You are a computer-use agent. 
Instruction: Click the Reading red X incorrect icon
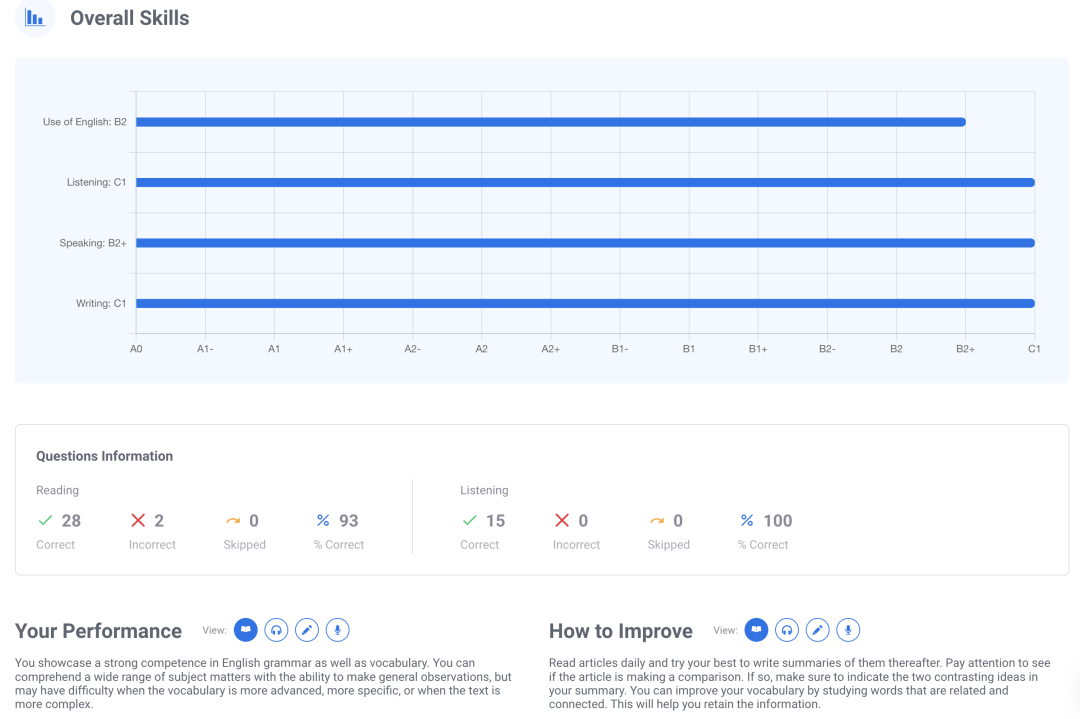138,520
